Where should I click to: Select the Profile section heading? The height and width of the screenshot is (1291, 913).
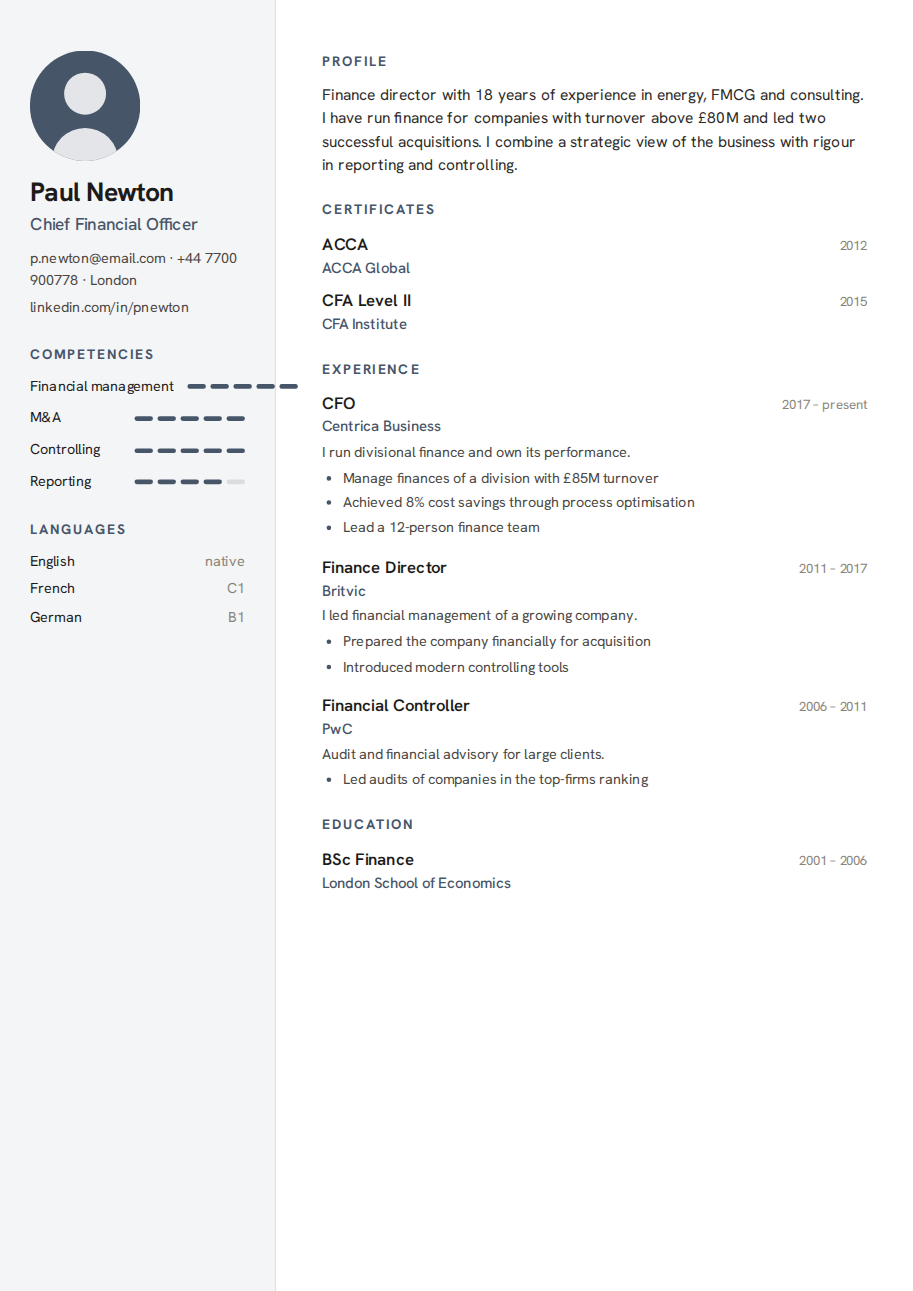tap(354, 61)
